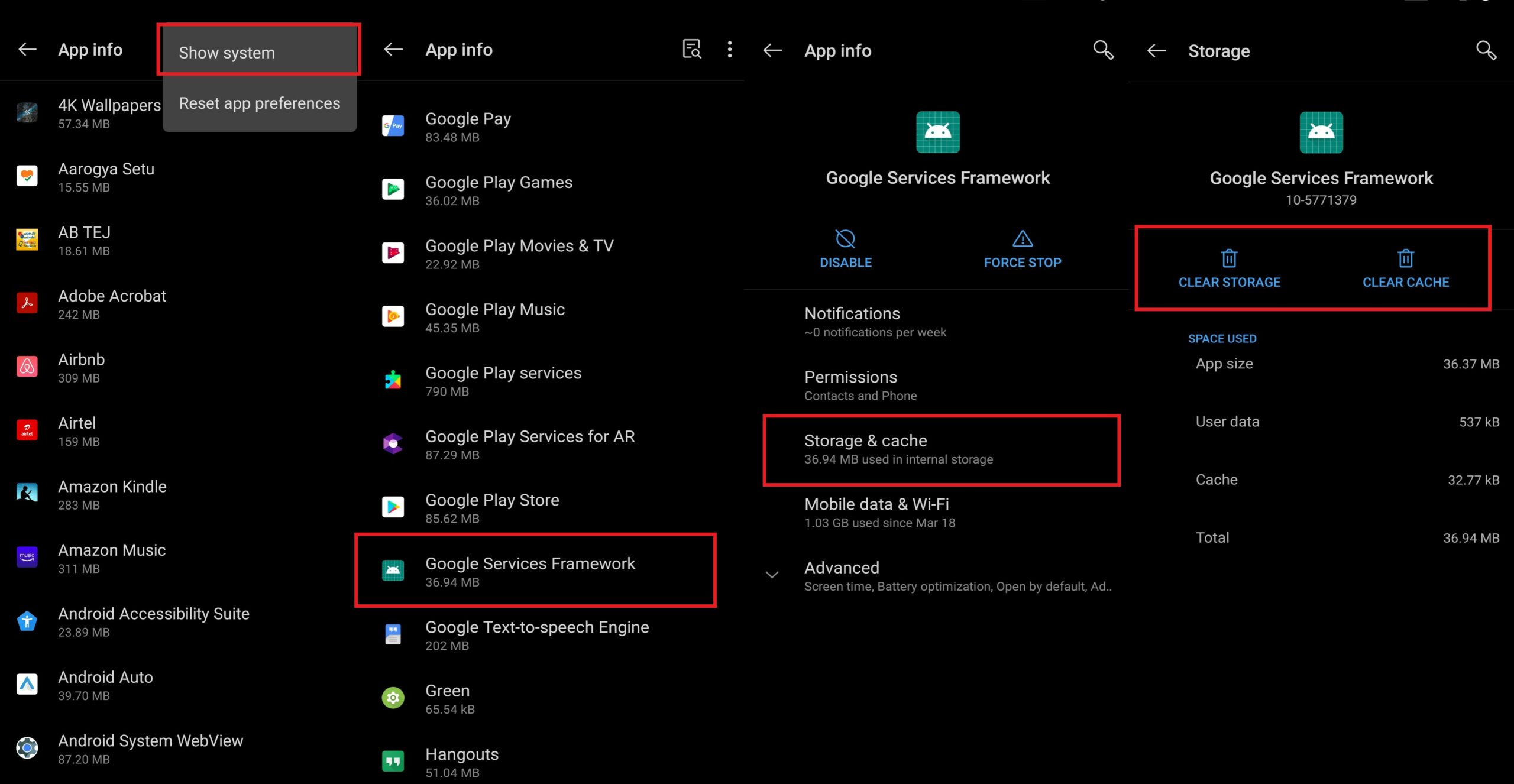Select Total 36.94 MB value
The height and width of the screenshot is (784, 1514).
tap(1471, 538)
